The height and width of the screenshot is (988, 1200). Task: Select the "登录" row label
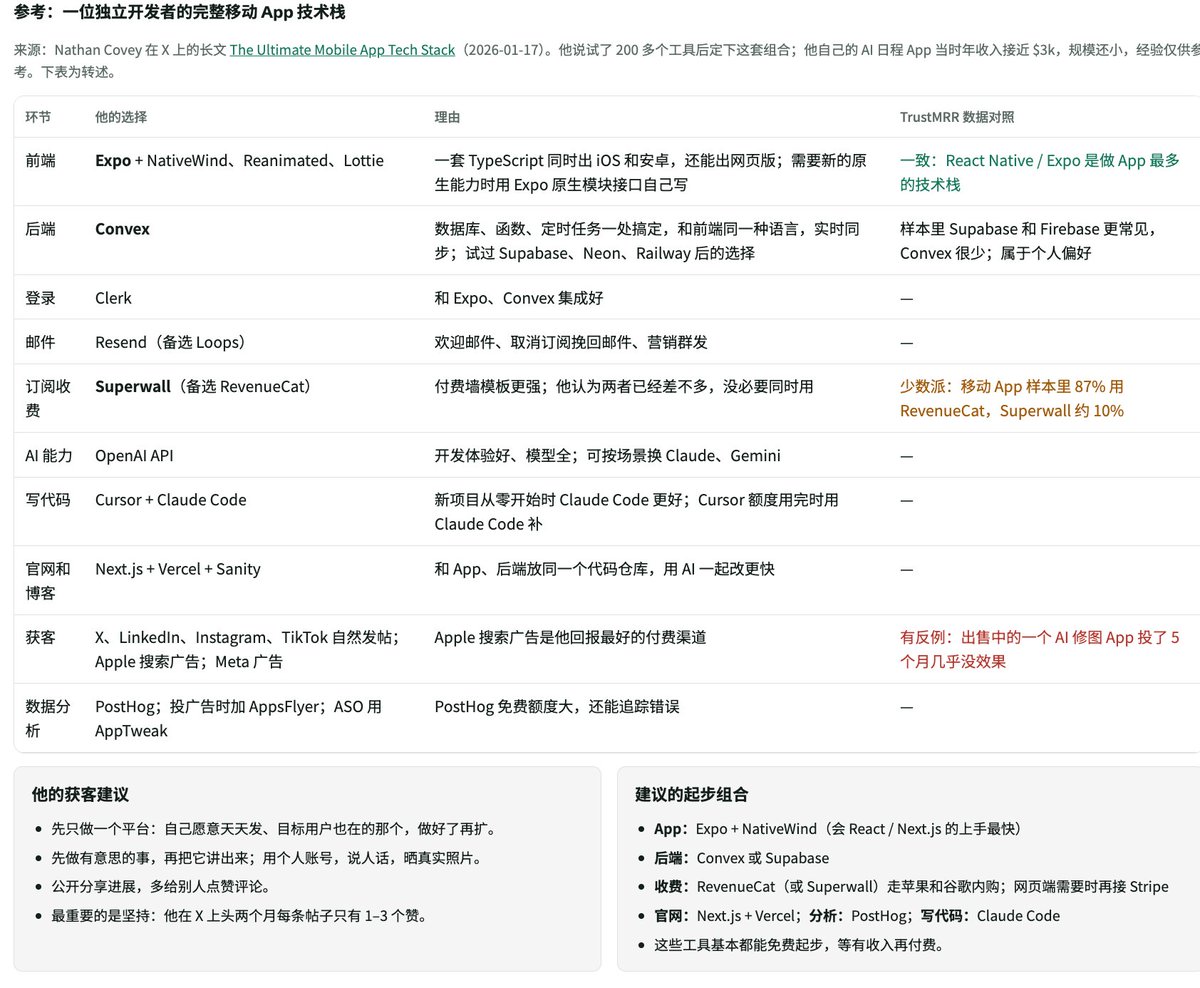click(x=40, y=298)
